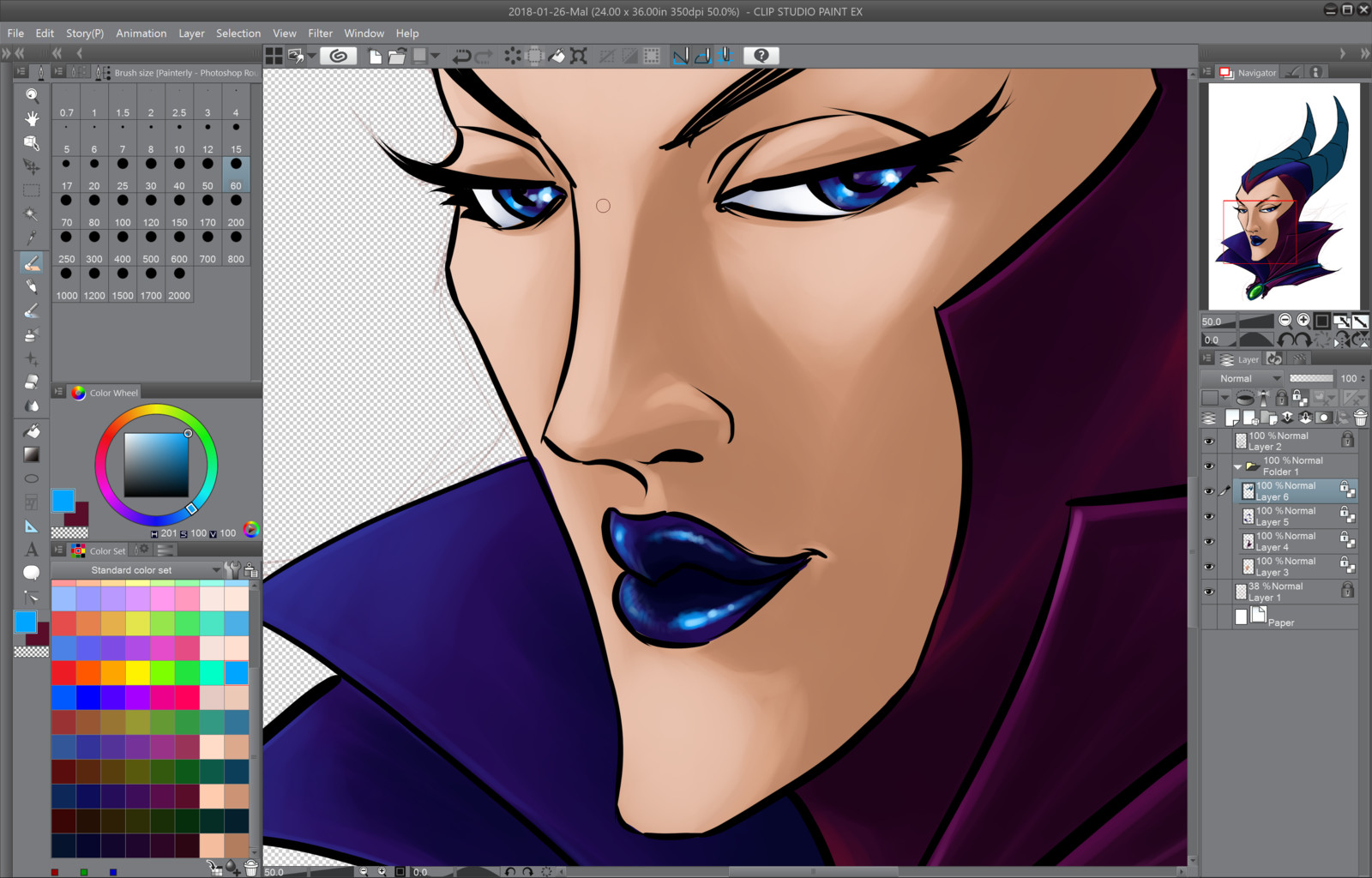Select the Eraser tool
The width and height of the screenshot is (1372, 878).
(x=32, y=382)
